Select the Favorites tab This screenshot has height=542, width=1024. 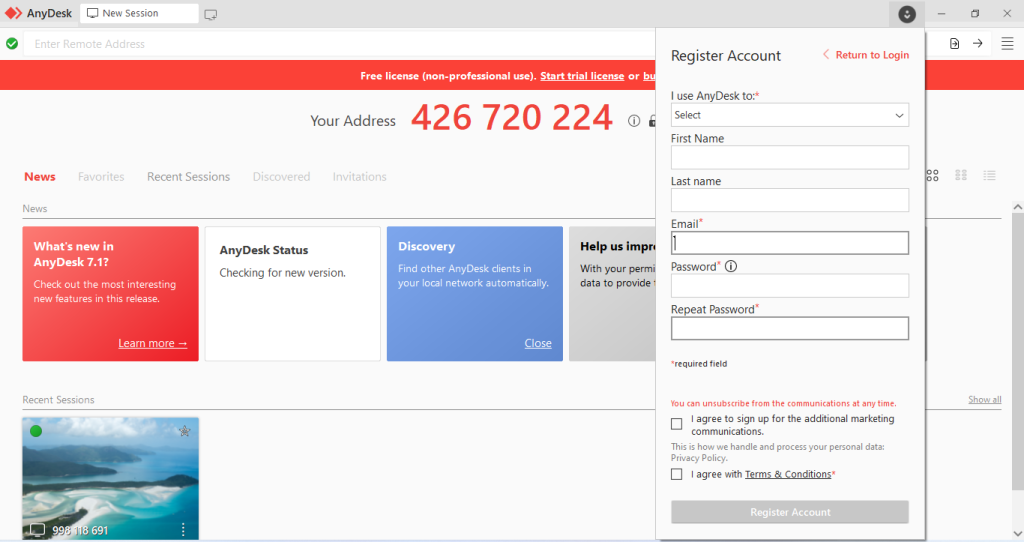pyautogui.click(x=101, y=177)
